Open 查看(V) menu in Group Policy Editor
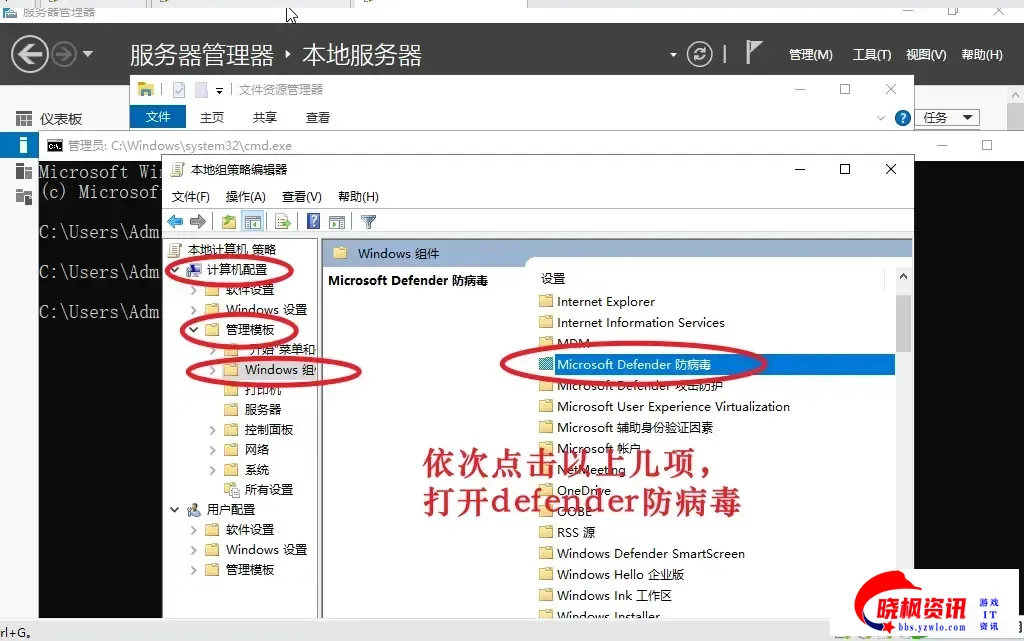The height and width of the screenshot is (641, 1024). pos(302,196)
